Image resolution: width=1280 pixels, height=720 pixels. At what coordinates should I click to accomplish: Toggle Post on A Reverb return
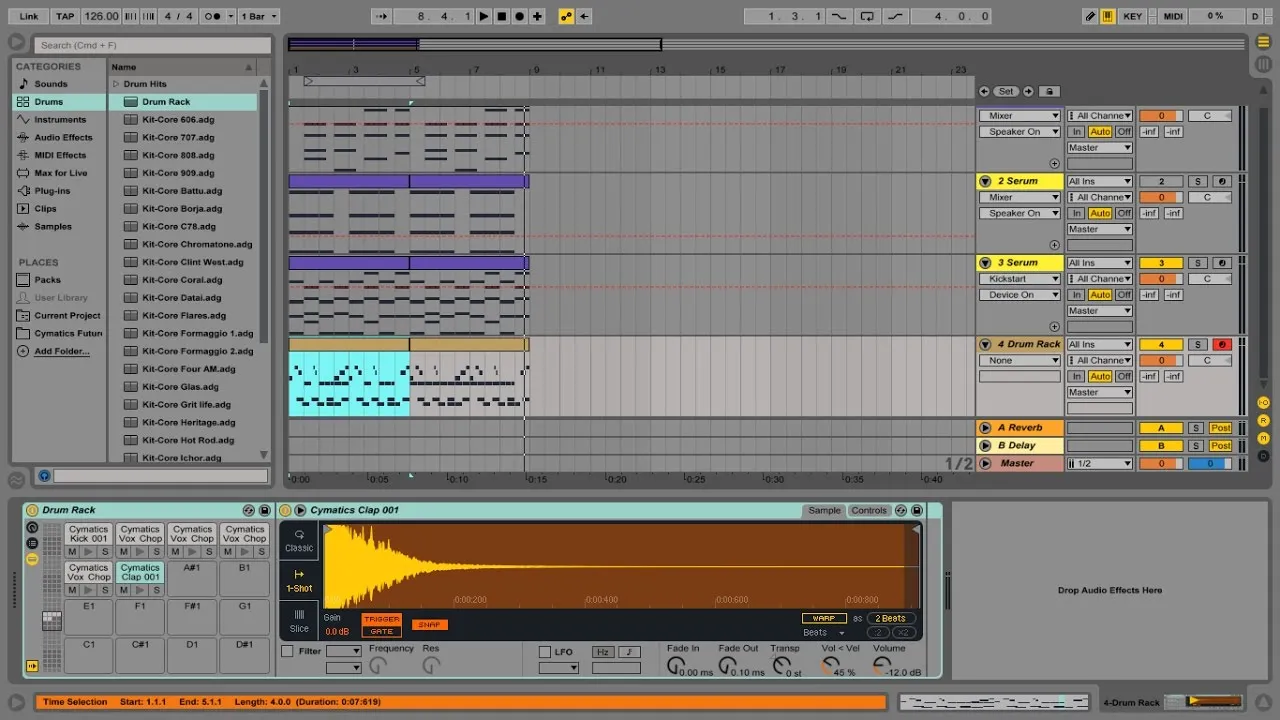coord(1221,428)
